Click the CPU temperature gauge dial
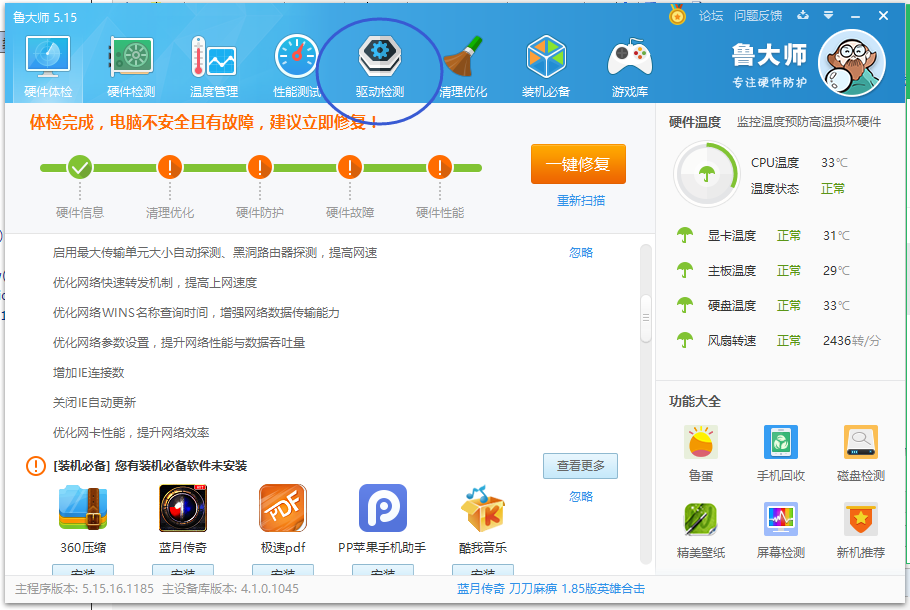Viewport: 910px width, 610px height. point(706,174)
